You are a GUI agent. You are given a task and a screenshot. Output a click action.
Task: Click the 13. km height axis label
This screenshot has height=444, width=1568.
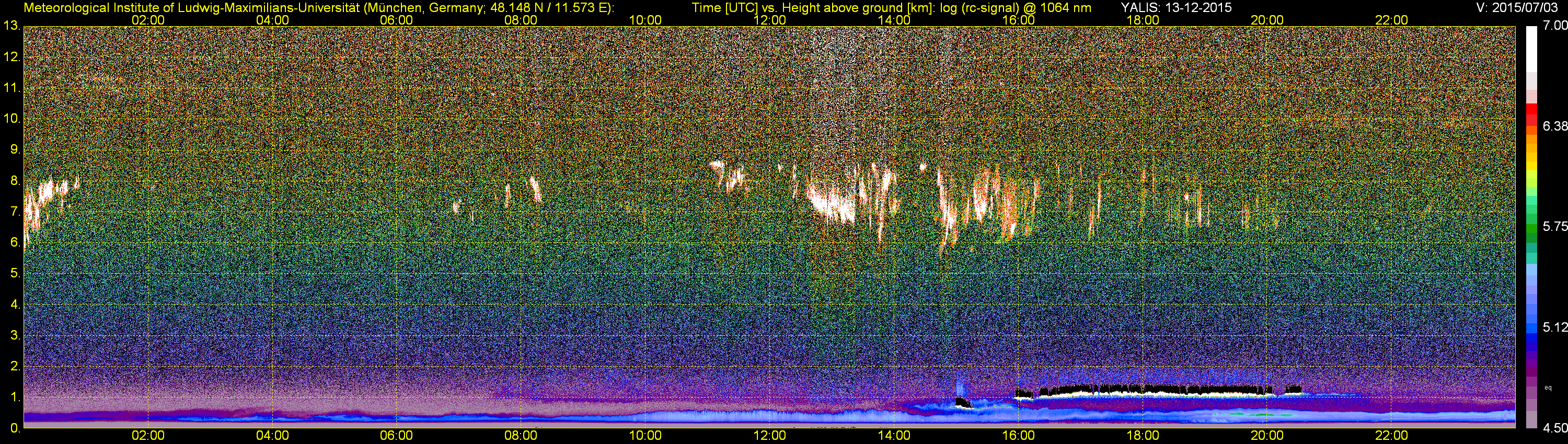[11, 26]
